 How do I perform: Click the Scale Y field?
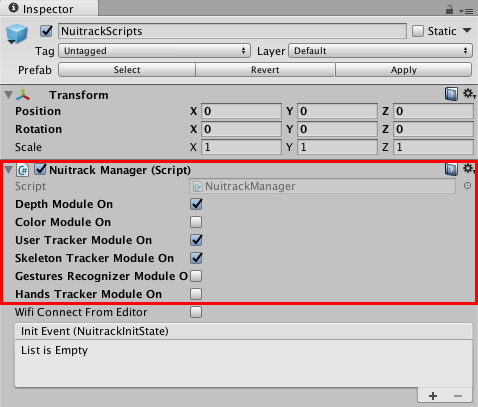point(337,147)
